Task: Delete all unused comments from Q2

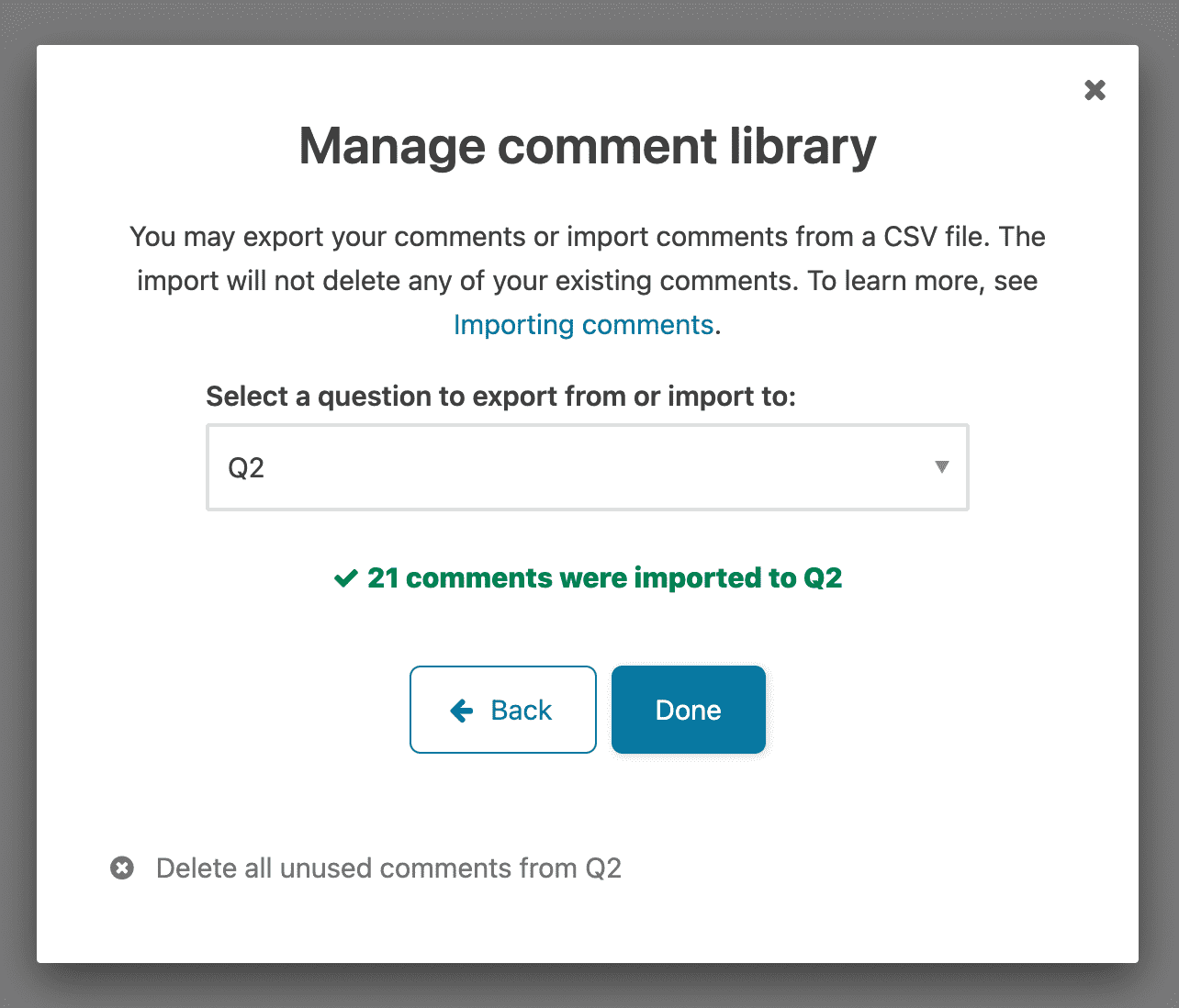Action: tap(388, 868)
